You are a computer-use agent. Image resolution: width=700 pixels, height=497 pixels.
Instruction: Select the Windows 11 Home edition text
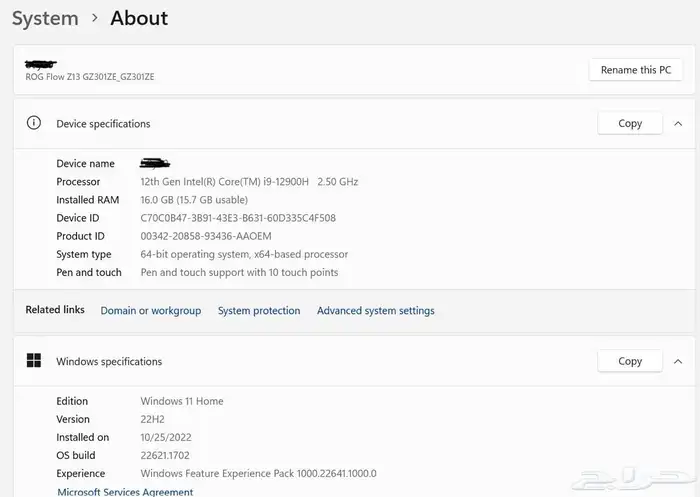coord(182,401)
